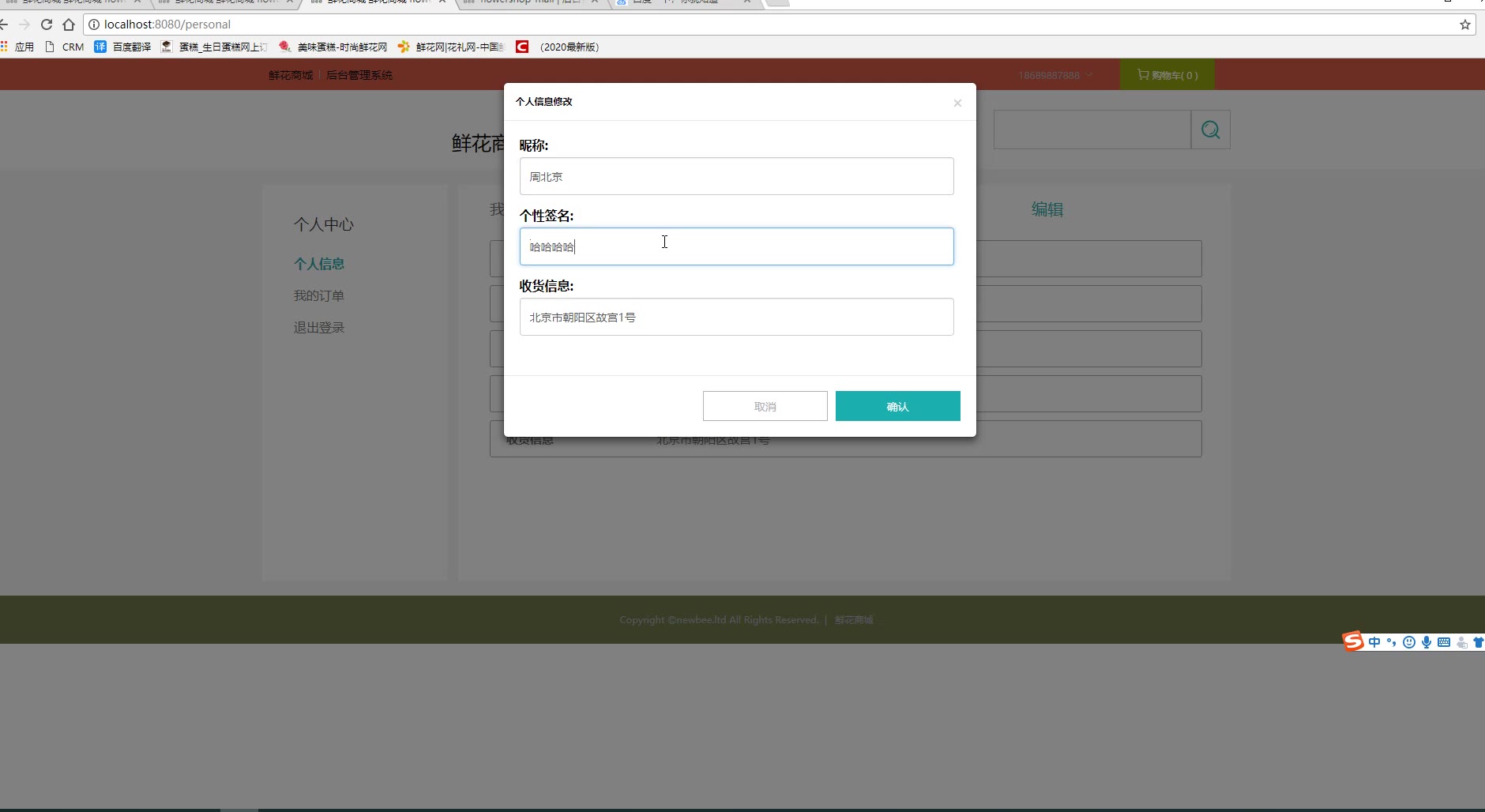Click the 编辑 edit link
The image size is (1485, 812).
tap(1047, 209)
